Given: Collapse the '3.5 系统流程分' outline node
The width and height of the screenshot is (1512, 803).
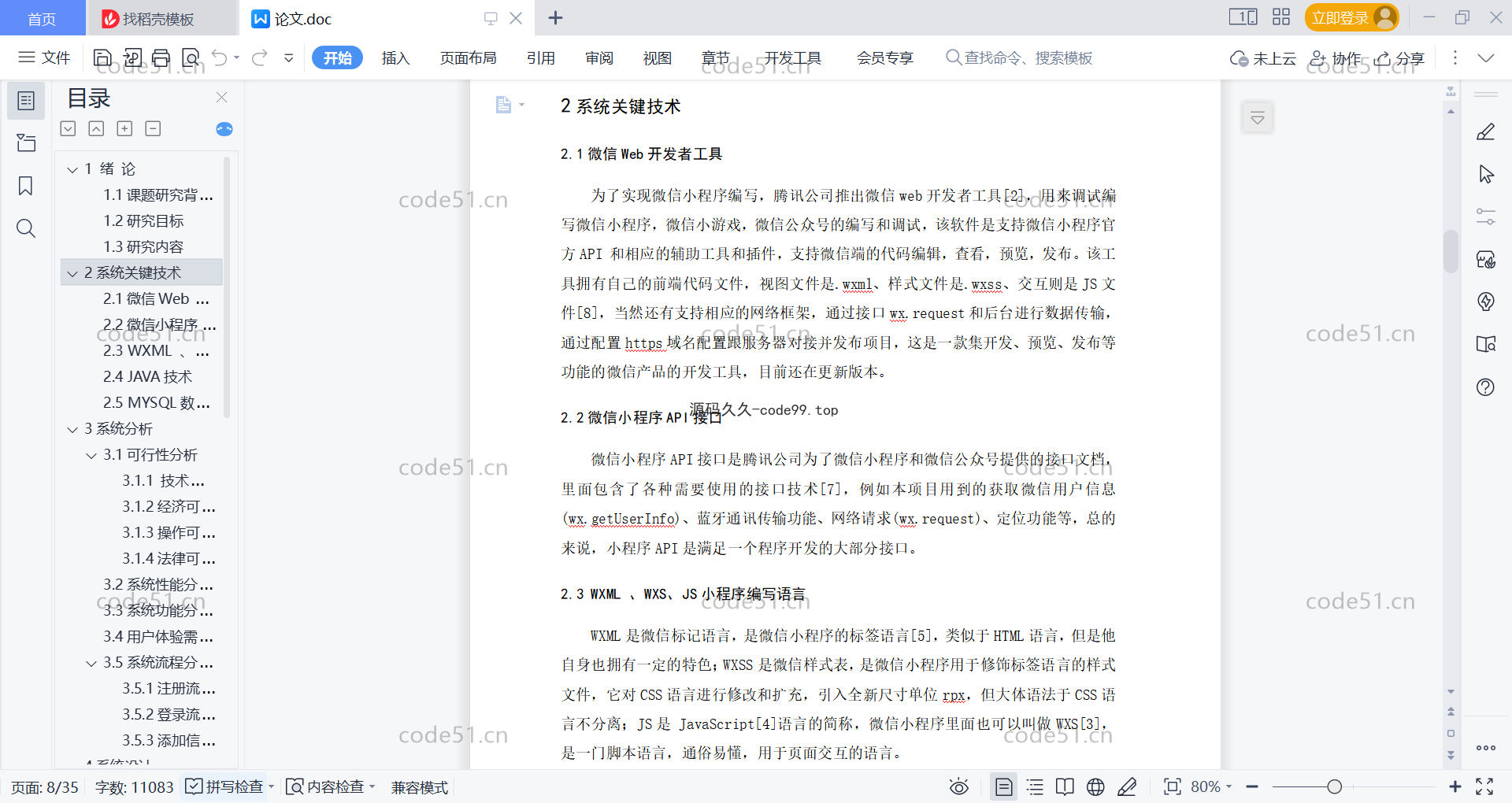Looking at the screenshot, I should (x=91, y=663).
